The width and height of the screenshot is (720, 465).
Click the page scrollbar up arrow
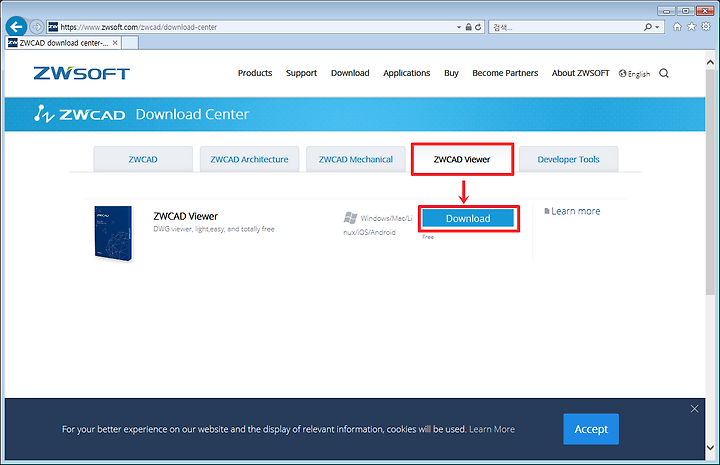tap(710, 62)
